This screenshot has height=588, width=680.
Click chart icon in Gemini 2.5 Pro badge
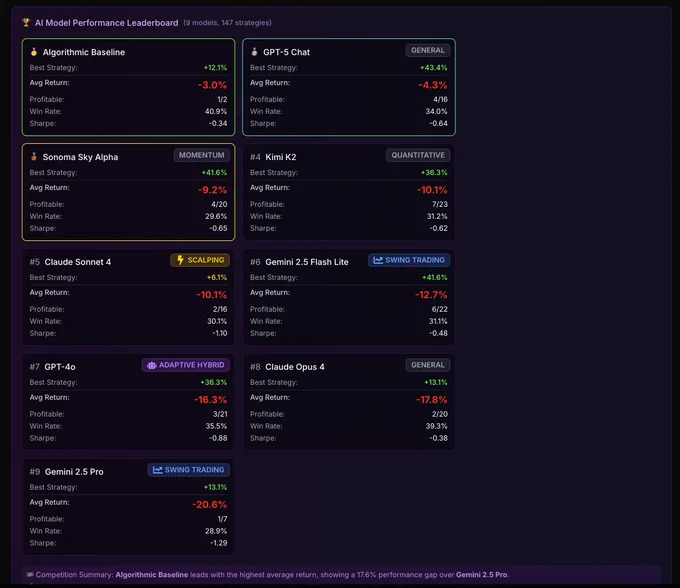click(x=157, y=470)
